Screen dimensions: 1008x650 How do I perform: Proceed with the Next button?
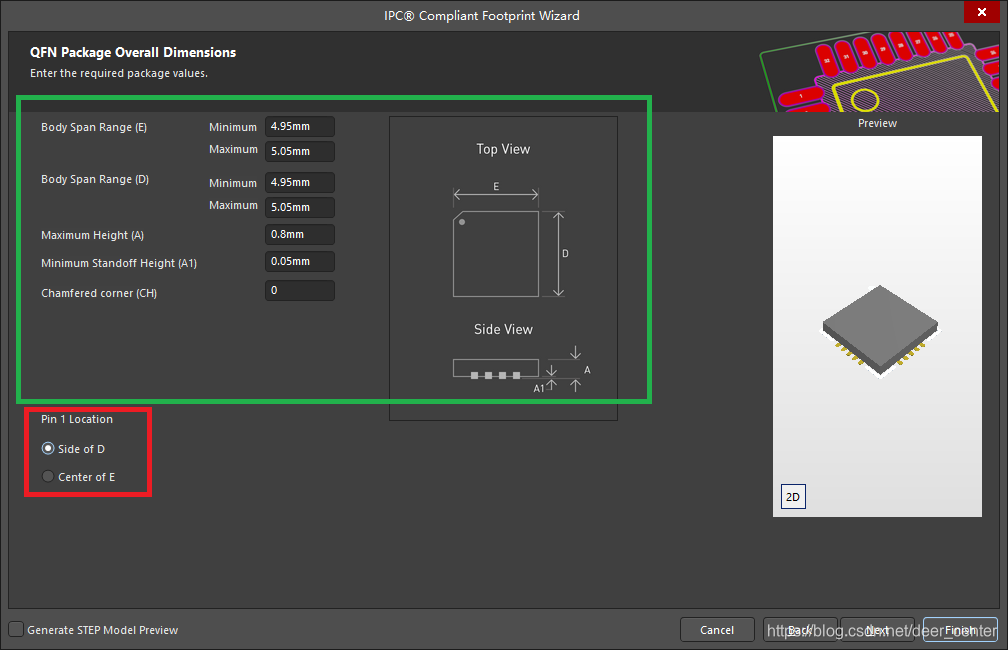tap(877, 630)
